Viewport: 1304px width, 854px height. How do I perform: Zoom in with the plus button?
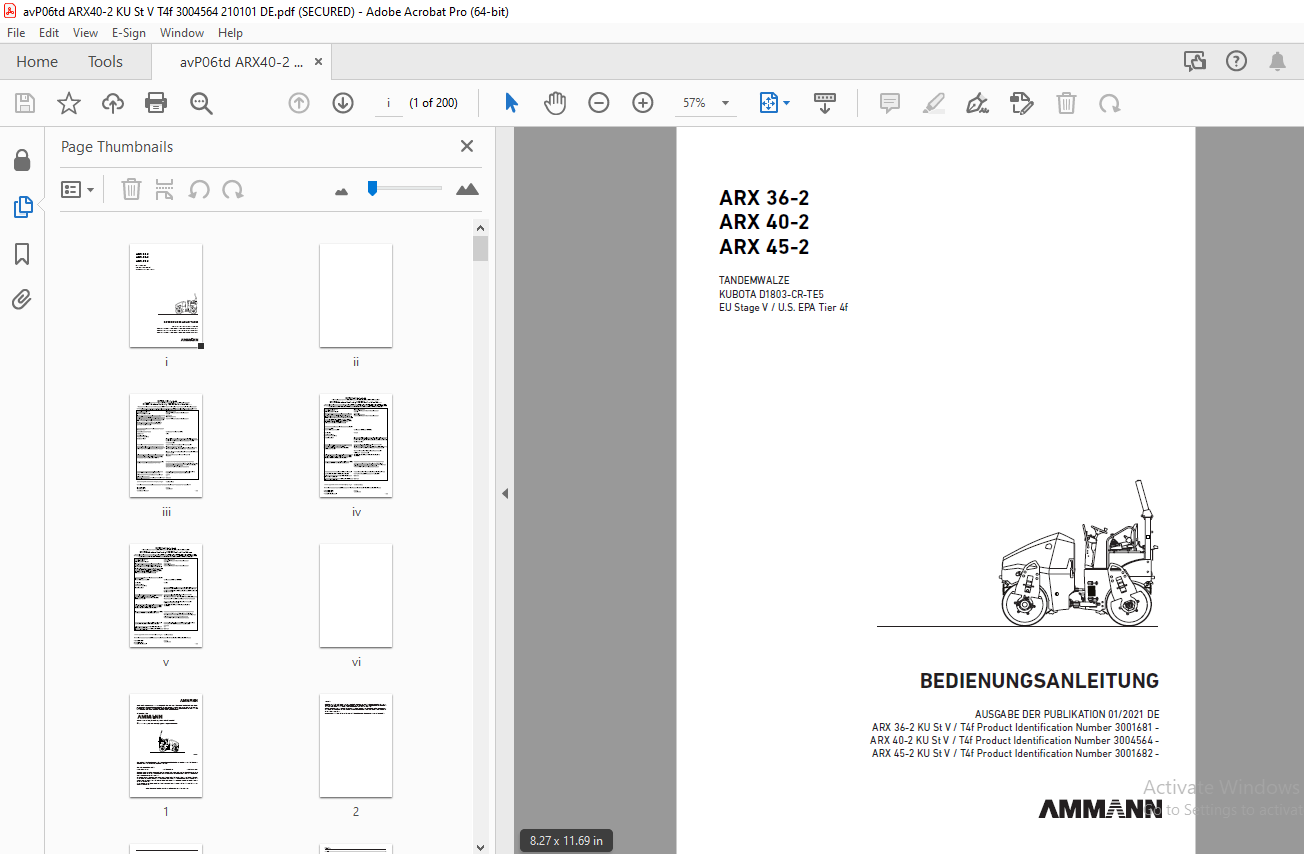643,103
